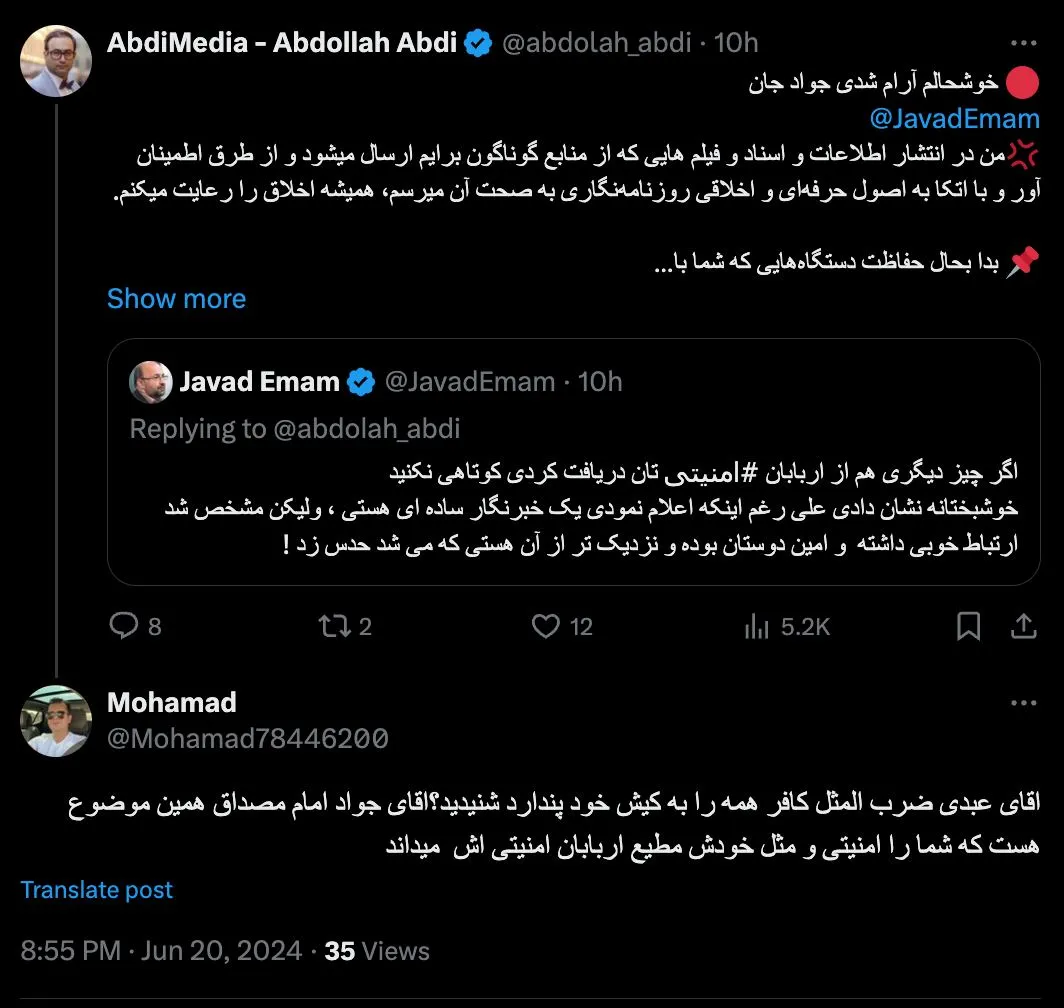
Task: Click the verified badge next to AbdiMedia
Action: point(477,42)
